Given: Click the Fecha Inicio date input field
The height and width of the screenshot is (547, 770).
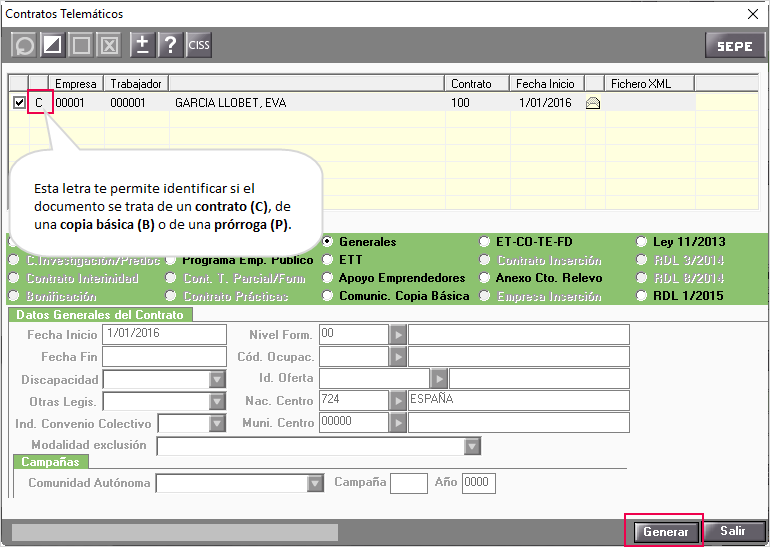Looking at the screenshot, I should (165, 334).
